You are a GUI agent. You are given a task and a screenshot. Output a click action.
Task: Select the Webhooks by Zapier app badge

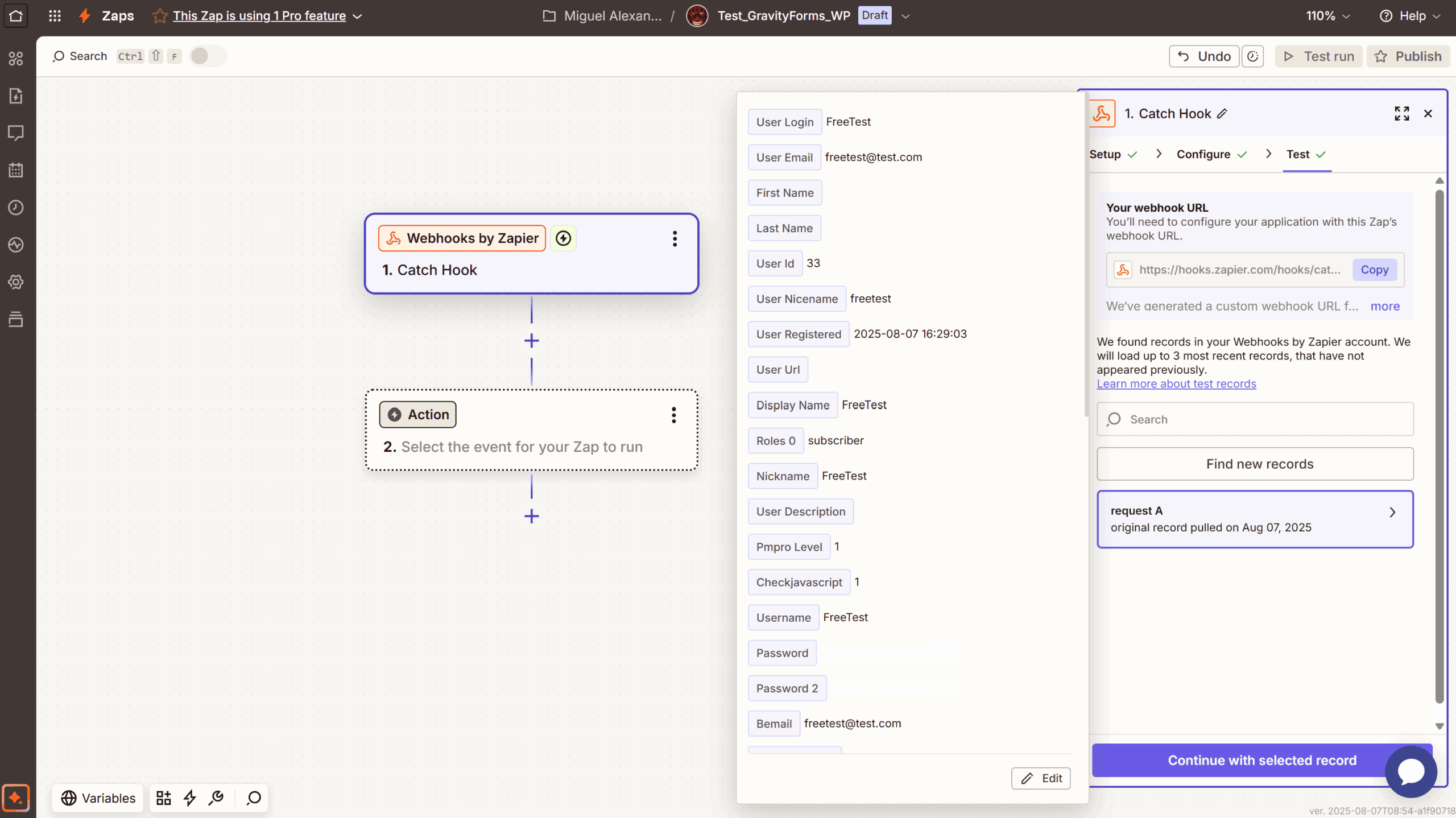pos(462,238)
